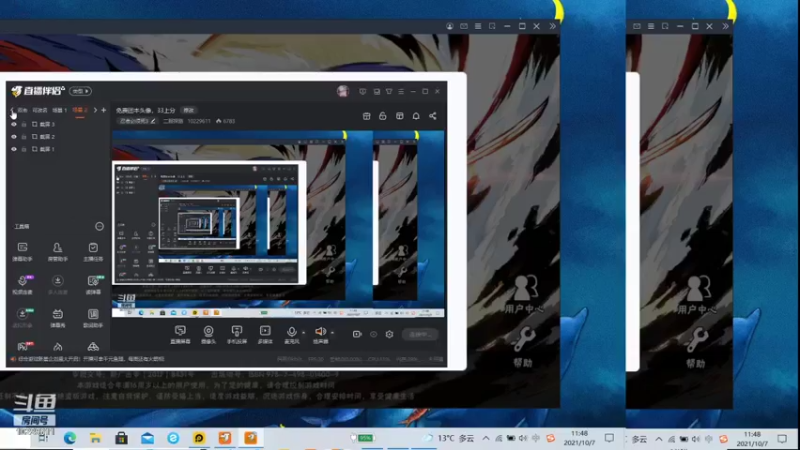Screen dimensions: 800x450
Task: Click the layout icon between lock and bell
Action: (399, 116)
